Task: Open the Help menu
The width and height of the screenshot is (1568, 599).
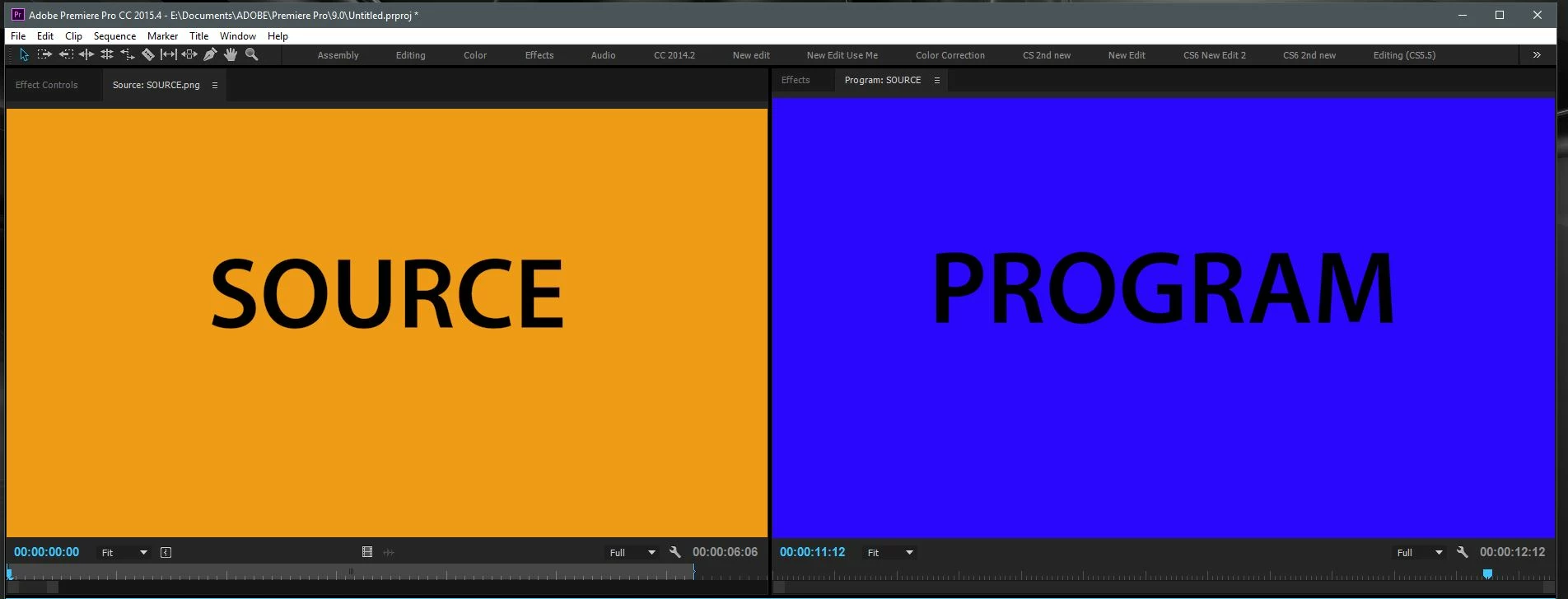Action: click(x=278, y=36)
